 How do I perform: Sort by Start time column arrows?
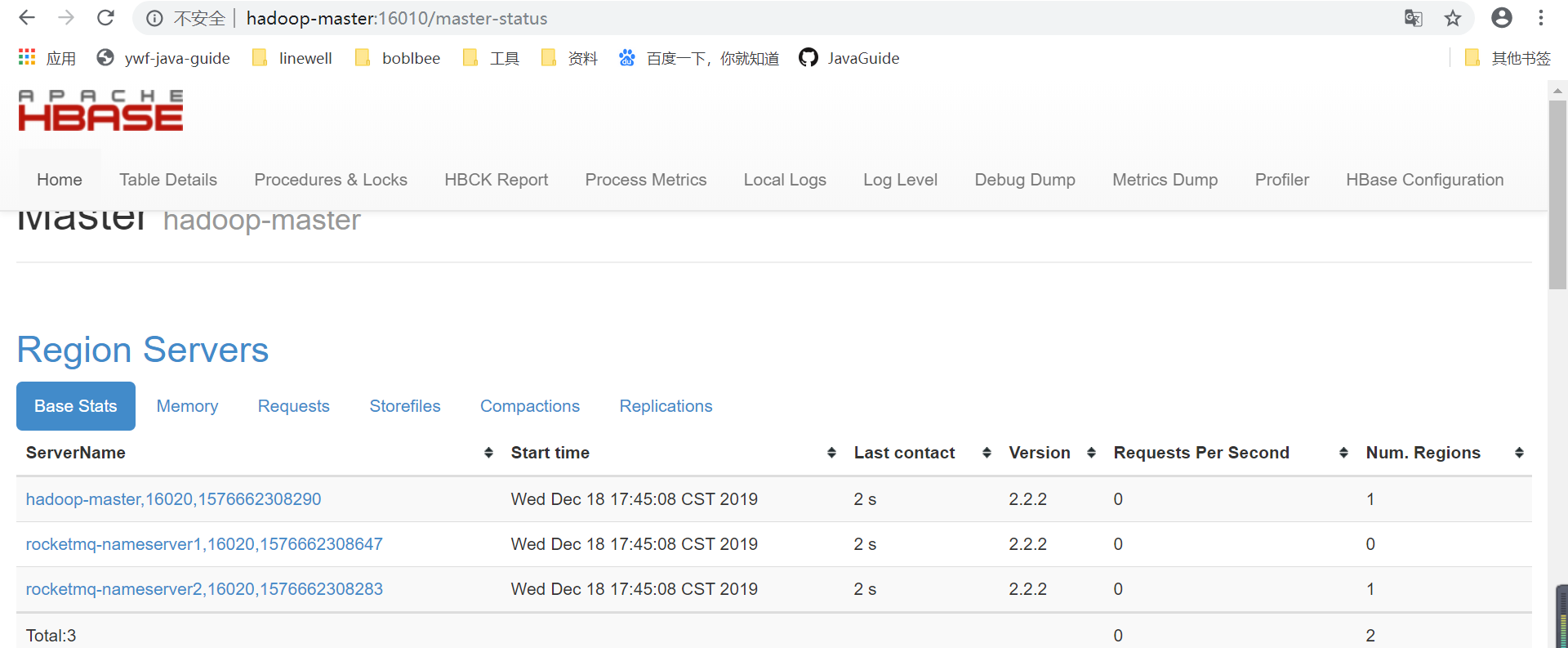click(831, 453)
